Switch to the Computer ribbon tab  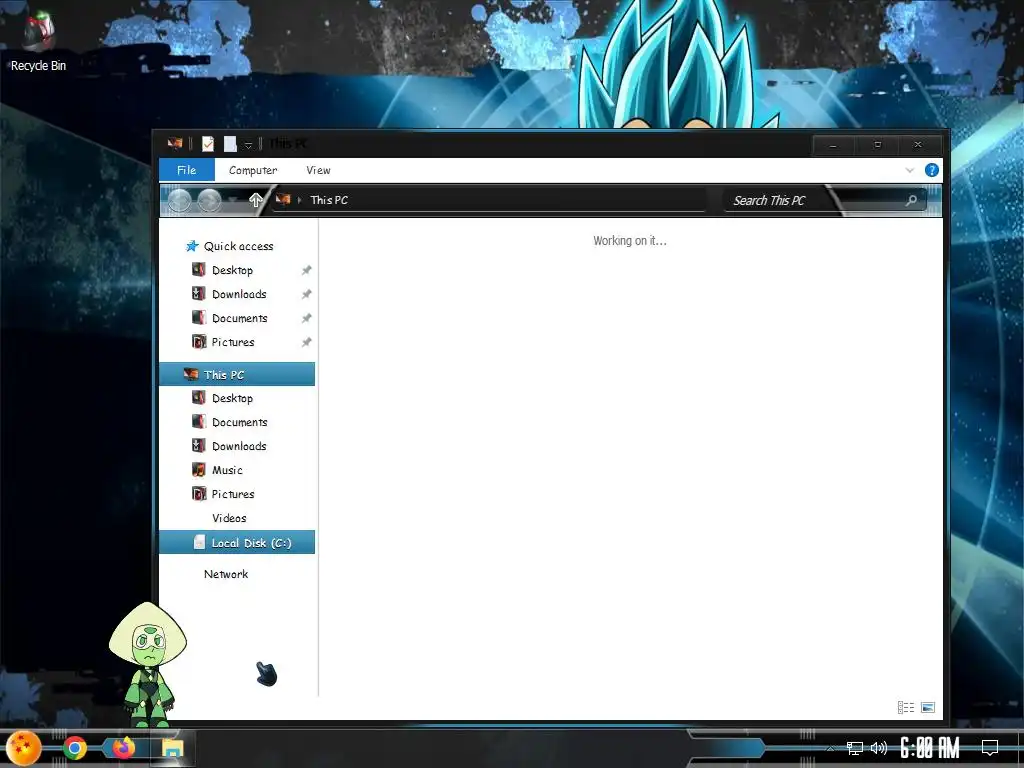coord(253,170)
